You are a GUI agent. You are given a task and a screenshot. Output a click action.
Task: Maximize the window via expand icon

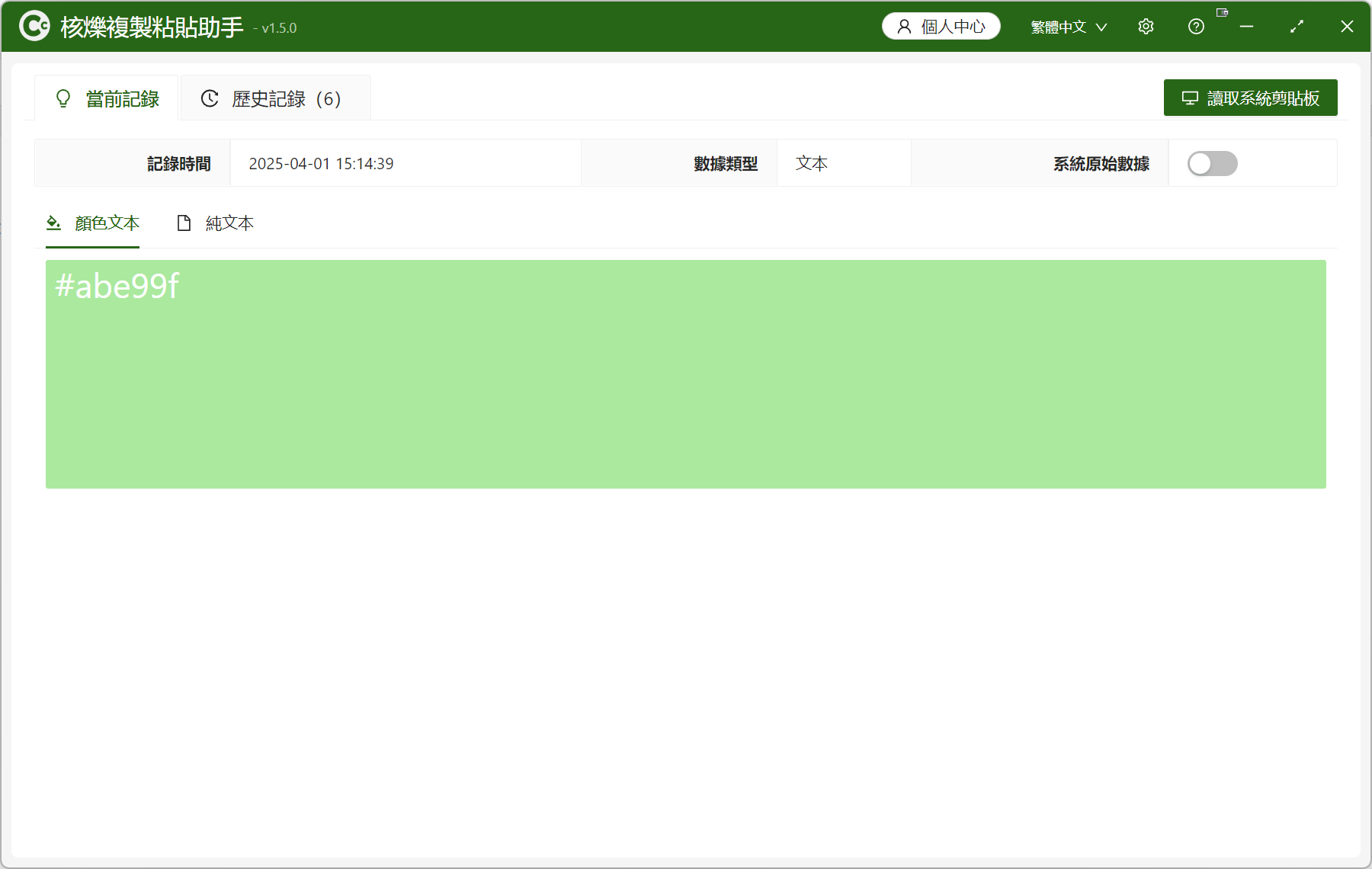(x=1297, y=27)
